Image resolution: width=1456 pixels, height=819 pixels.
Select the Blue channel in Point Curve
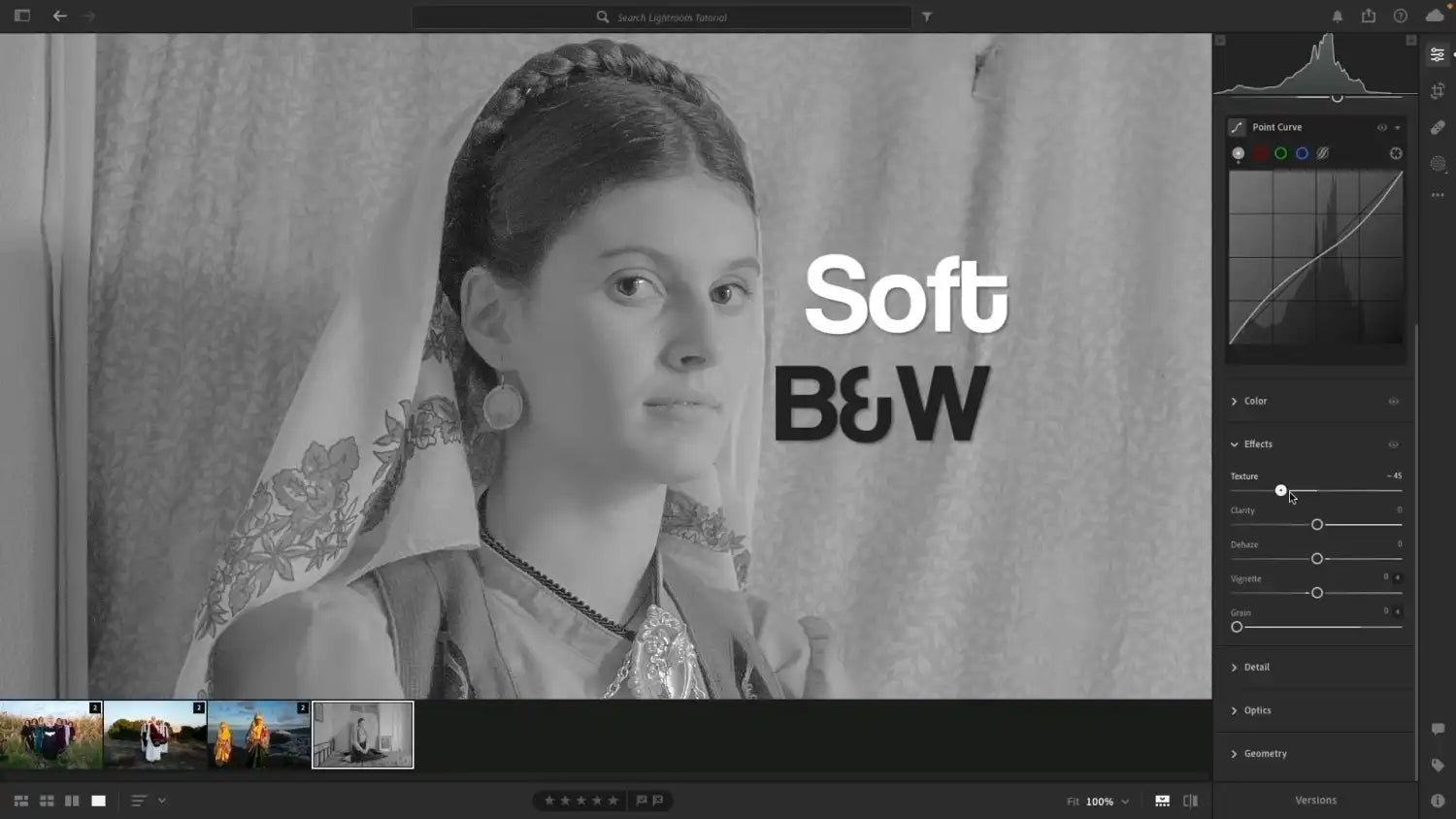point(1301,152)
